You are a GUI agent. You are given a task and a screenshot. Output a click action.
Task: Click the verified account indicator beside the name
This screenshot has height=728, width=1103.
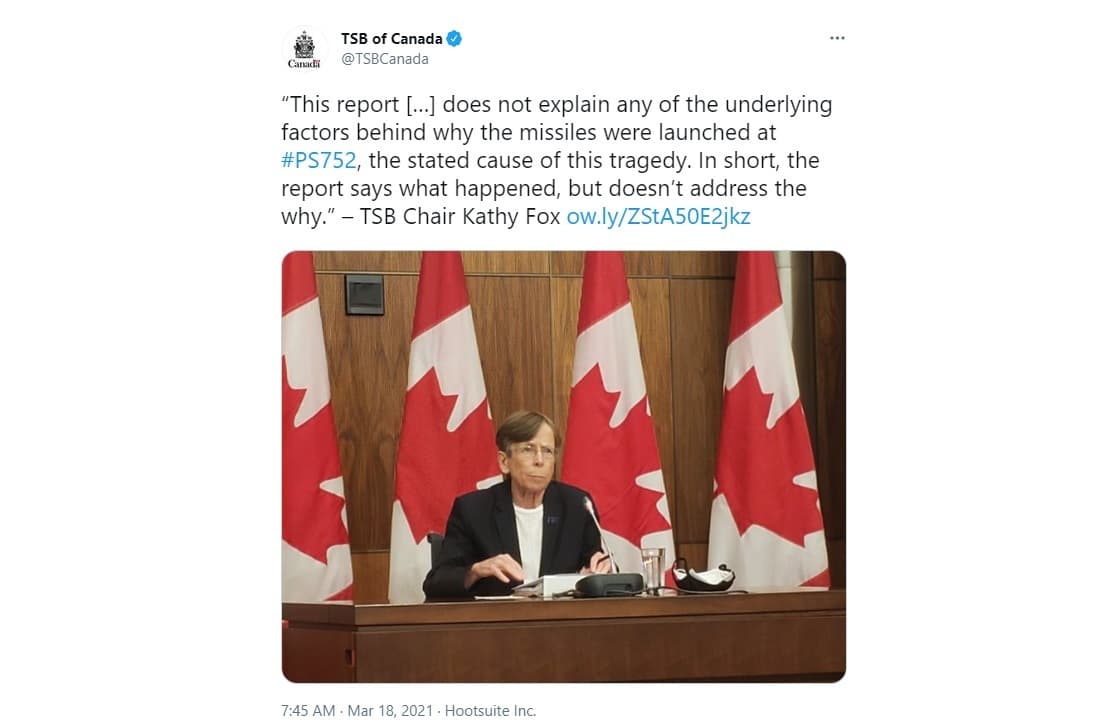[x=456, y=38]
